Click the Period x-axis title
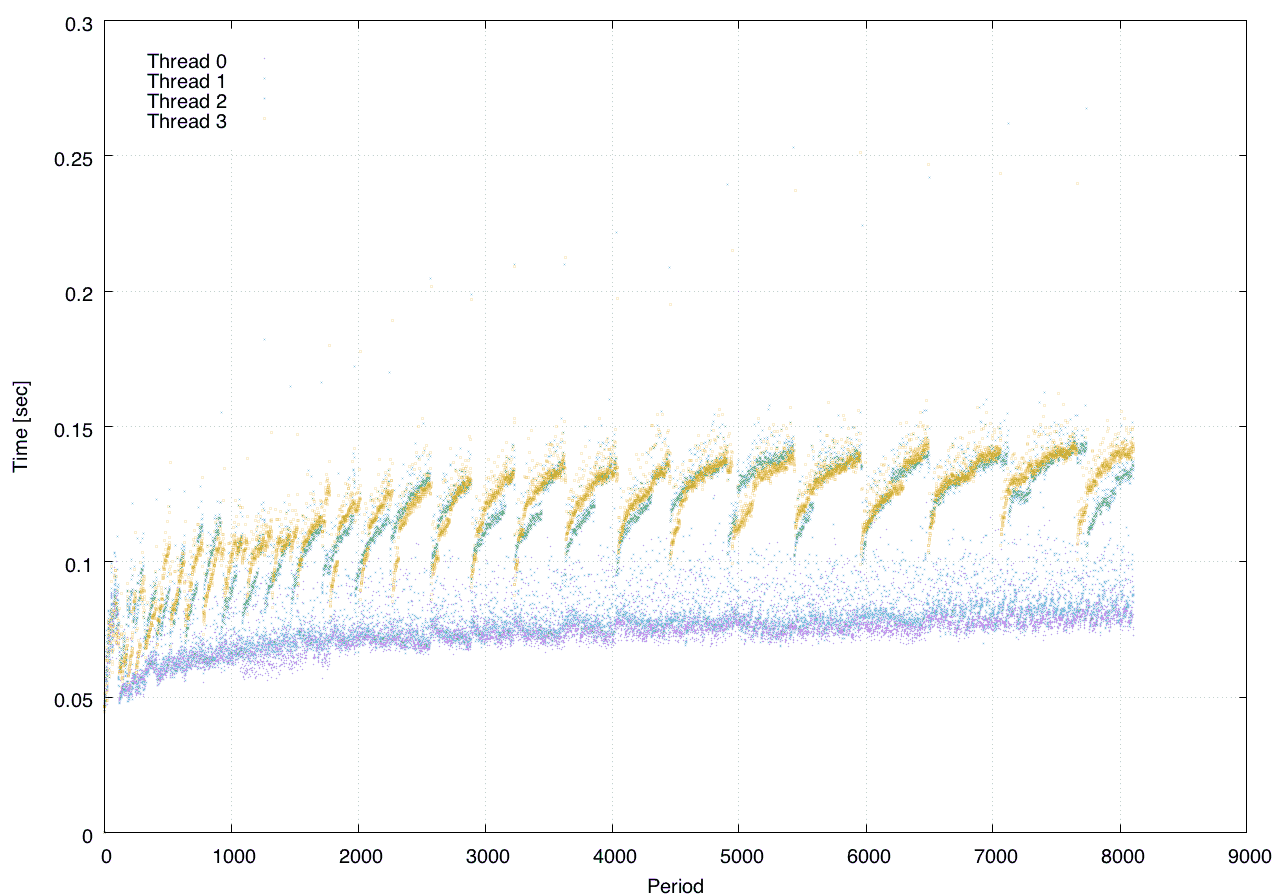Image resolution: width=1280 pixels, height=896 pixels. coord(675,885)
